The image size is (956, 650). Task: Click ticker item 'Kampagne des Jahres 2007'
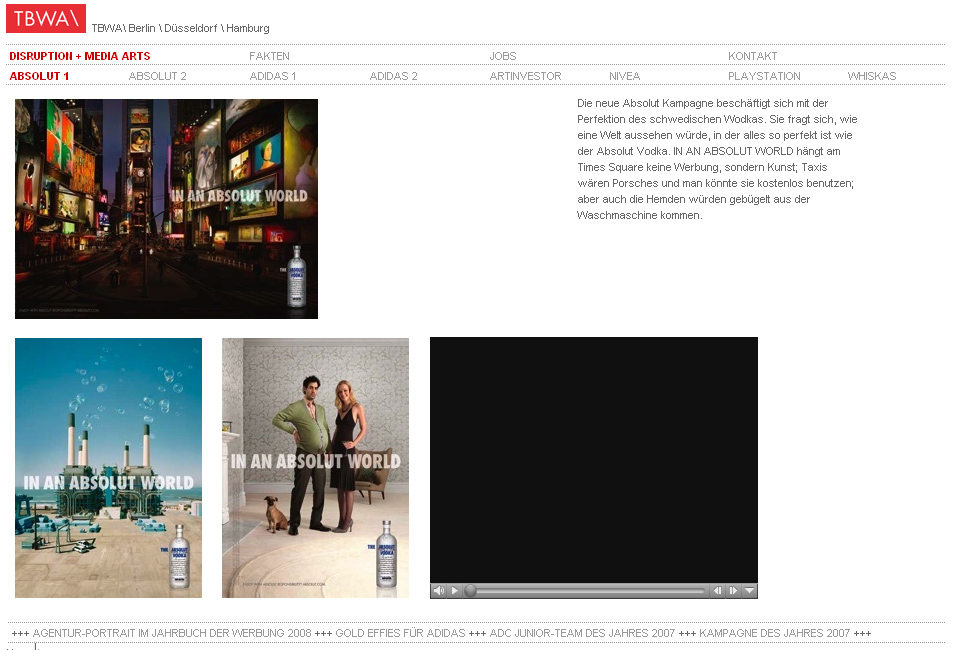[x=774, y=633]
